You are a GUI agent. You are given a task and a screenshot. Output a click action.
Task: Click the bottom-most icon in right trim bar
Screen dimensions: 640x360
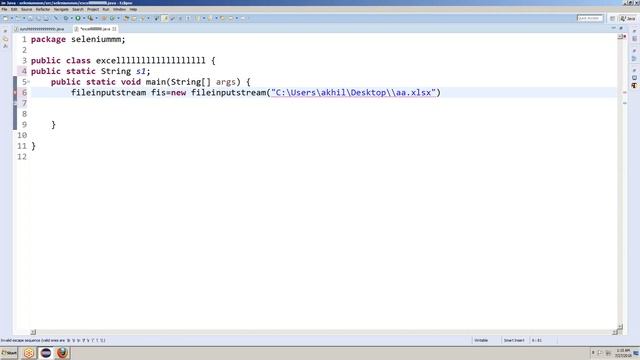pos(634,85)
